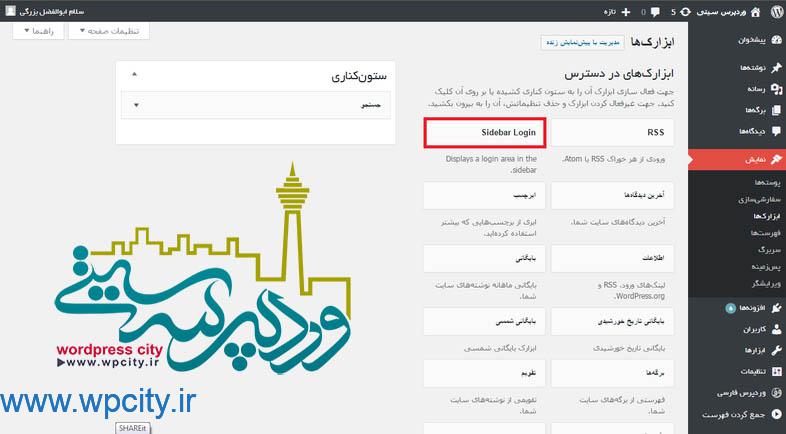Click the جستجو widget title in sidebar panel
Image resolution: width=786 pixels, height=434 pixels.
[x=371, y=105]
